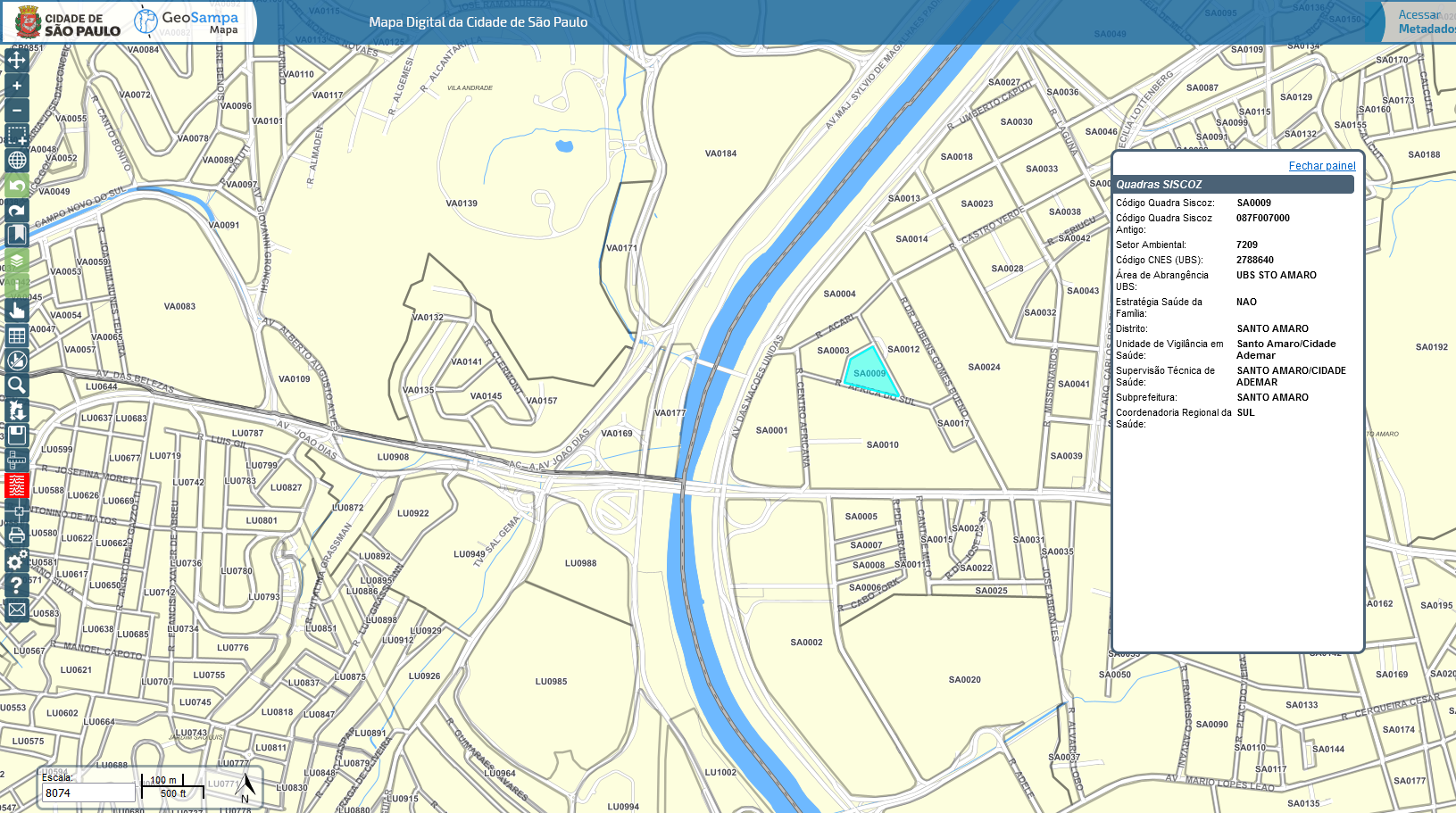Open the help question mark

[x=17, y=585]
